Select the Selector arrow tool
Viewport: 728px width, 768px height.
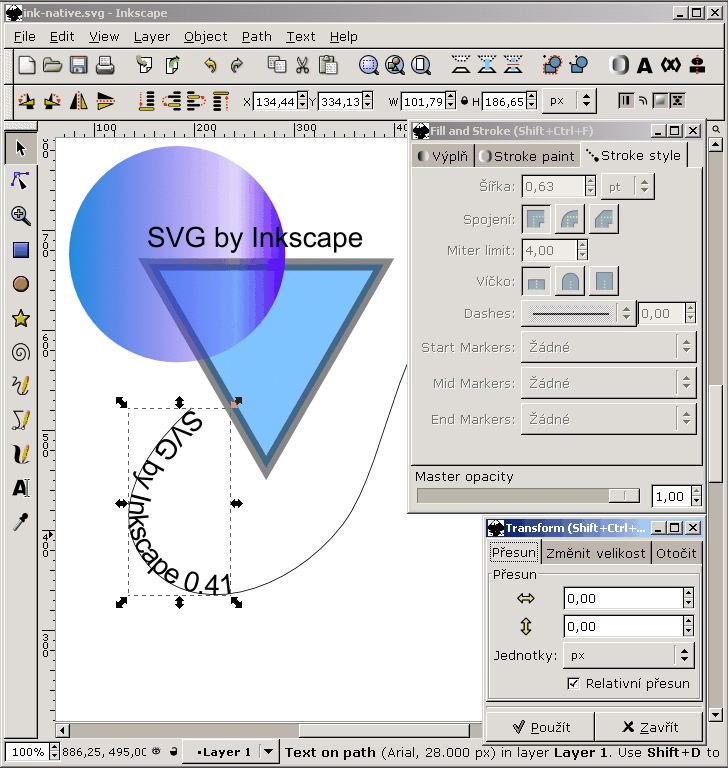(21, 148)
